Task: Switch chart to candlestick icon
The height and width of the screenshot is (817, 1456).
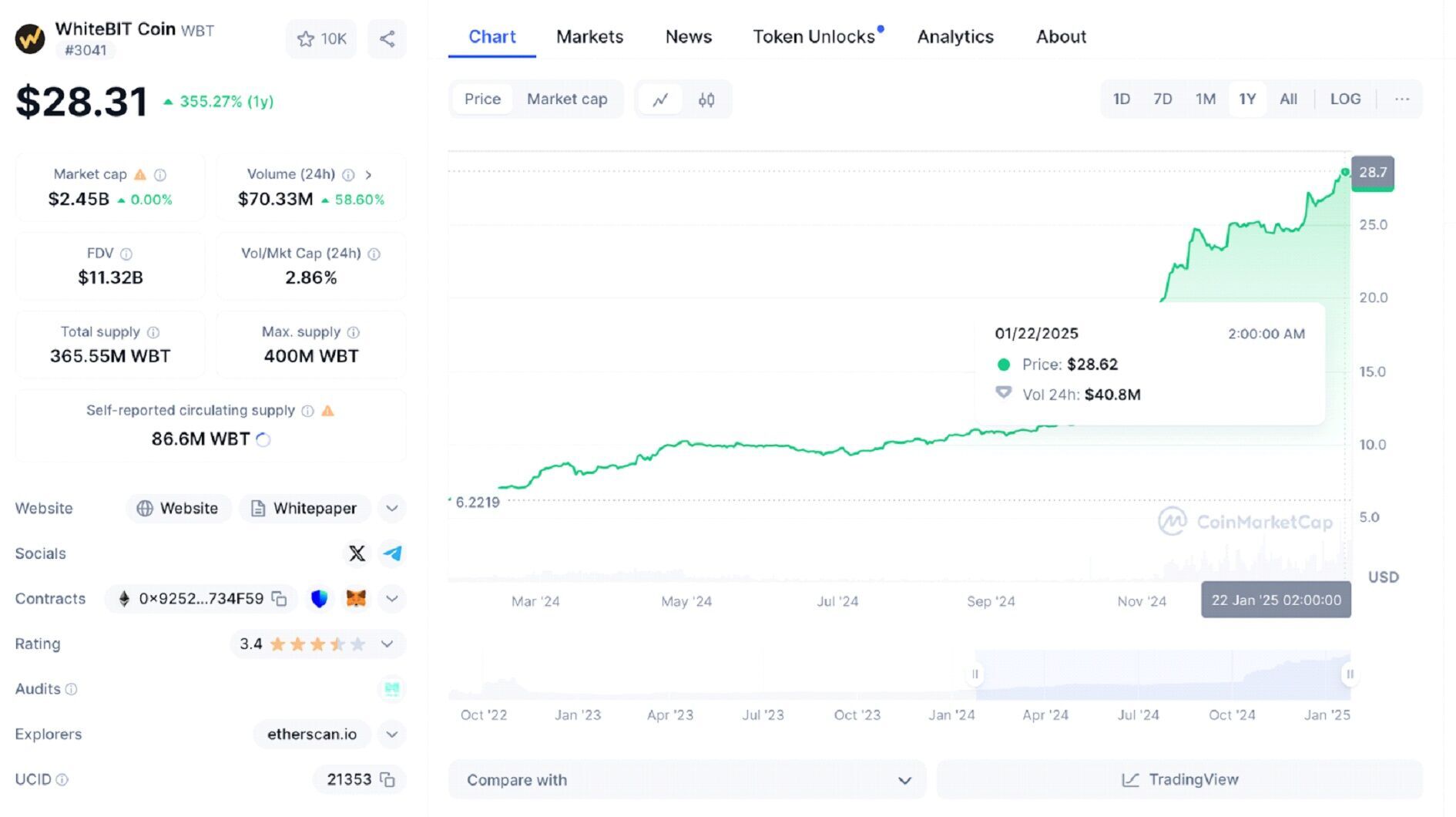Action: (706, 99)
